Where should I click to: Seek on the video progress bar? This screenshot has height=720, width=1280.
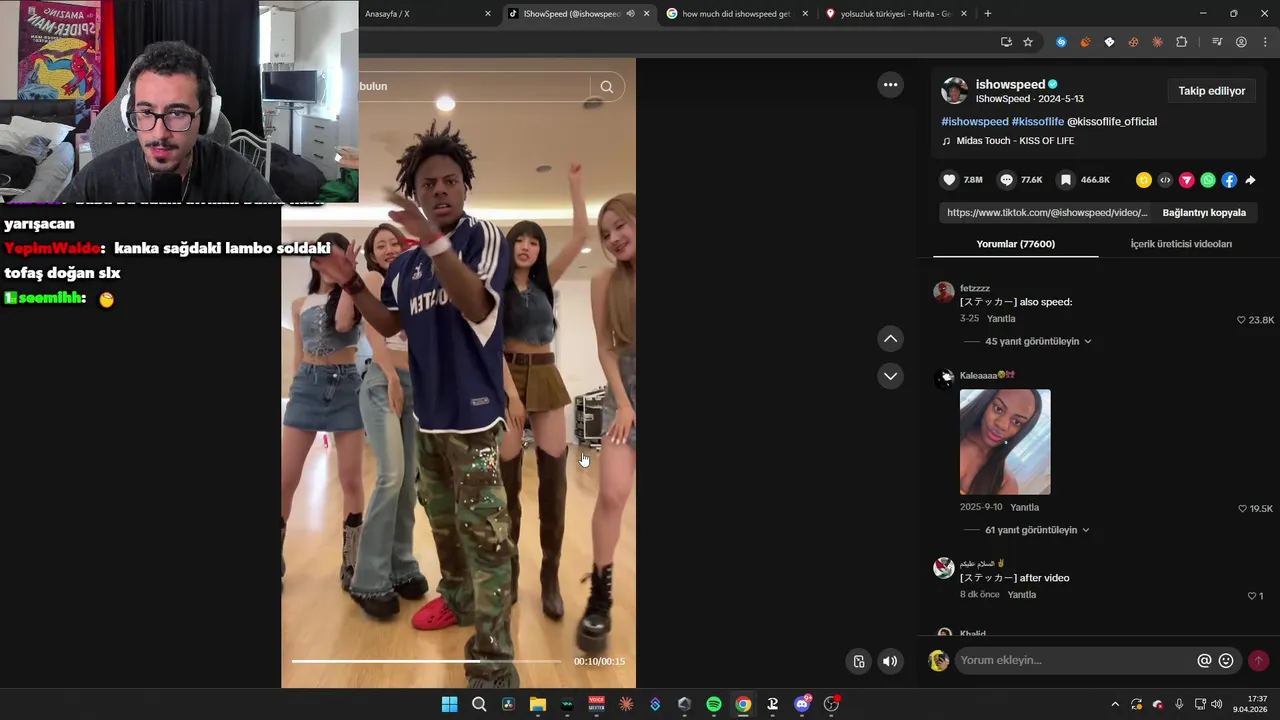click(426, 661)
